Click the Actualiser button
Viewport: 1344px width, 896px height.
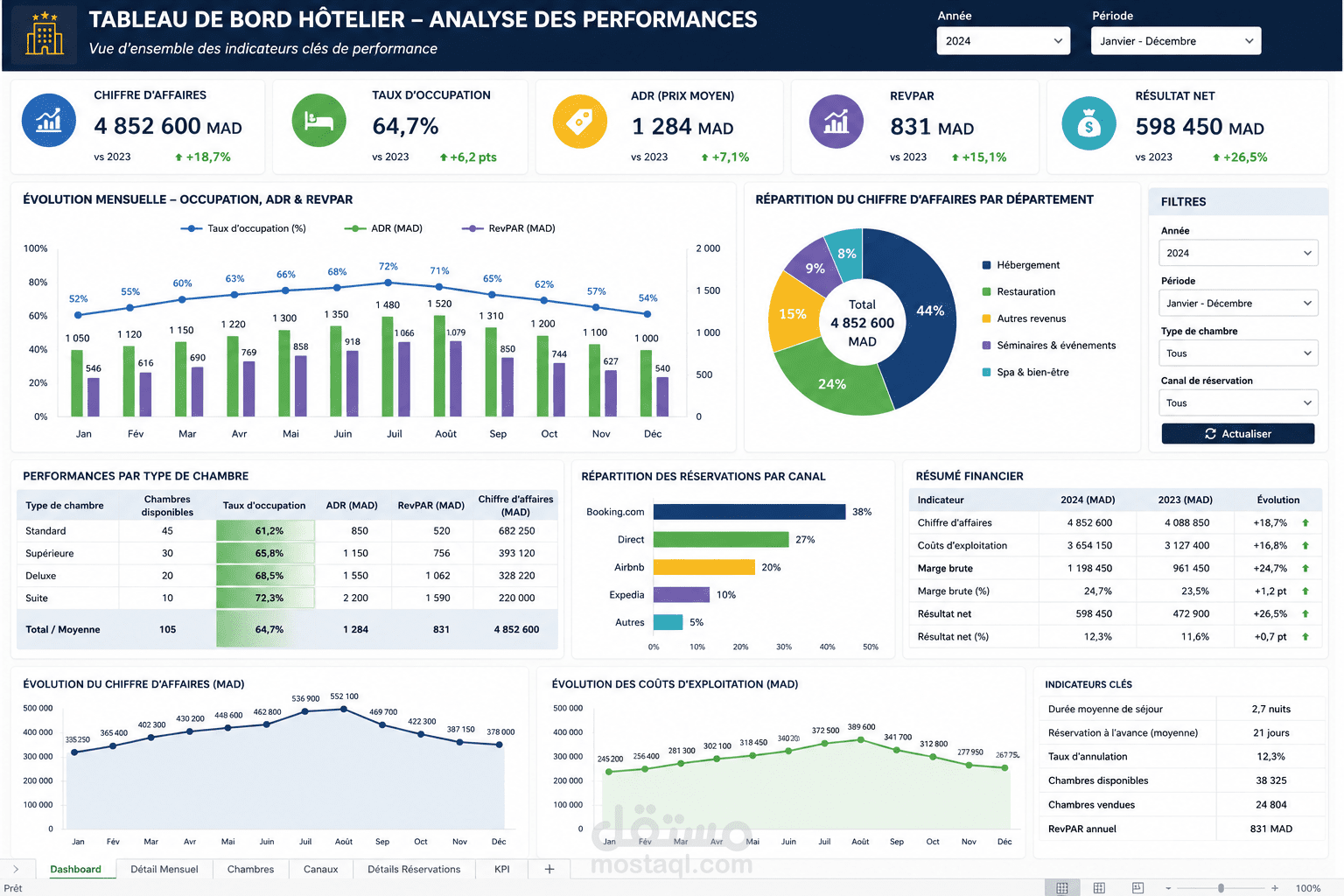click(x=1238, y=434)
